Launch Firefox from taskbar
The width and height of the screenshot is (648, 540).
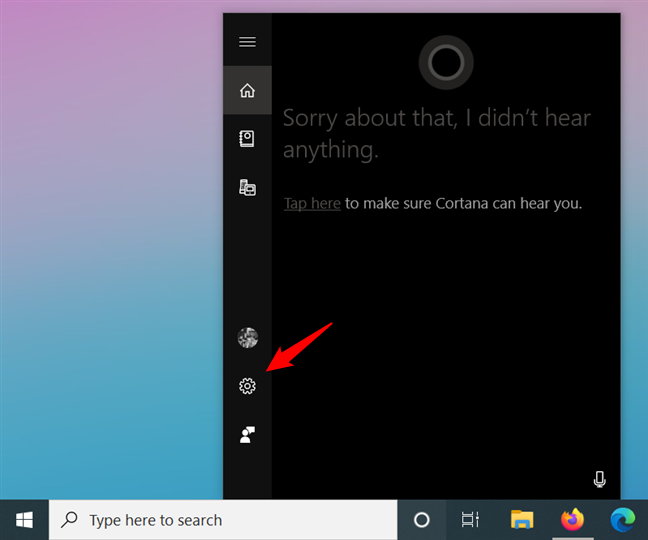pos(572,519)
